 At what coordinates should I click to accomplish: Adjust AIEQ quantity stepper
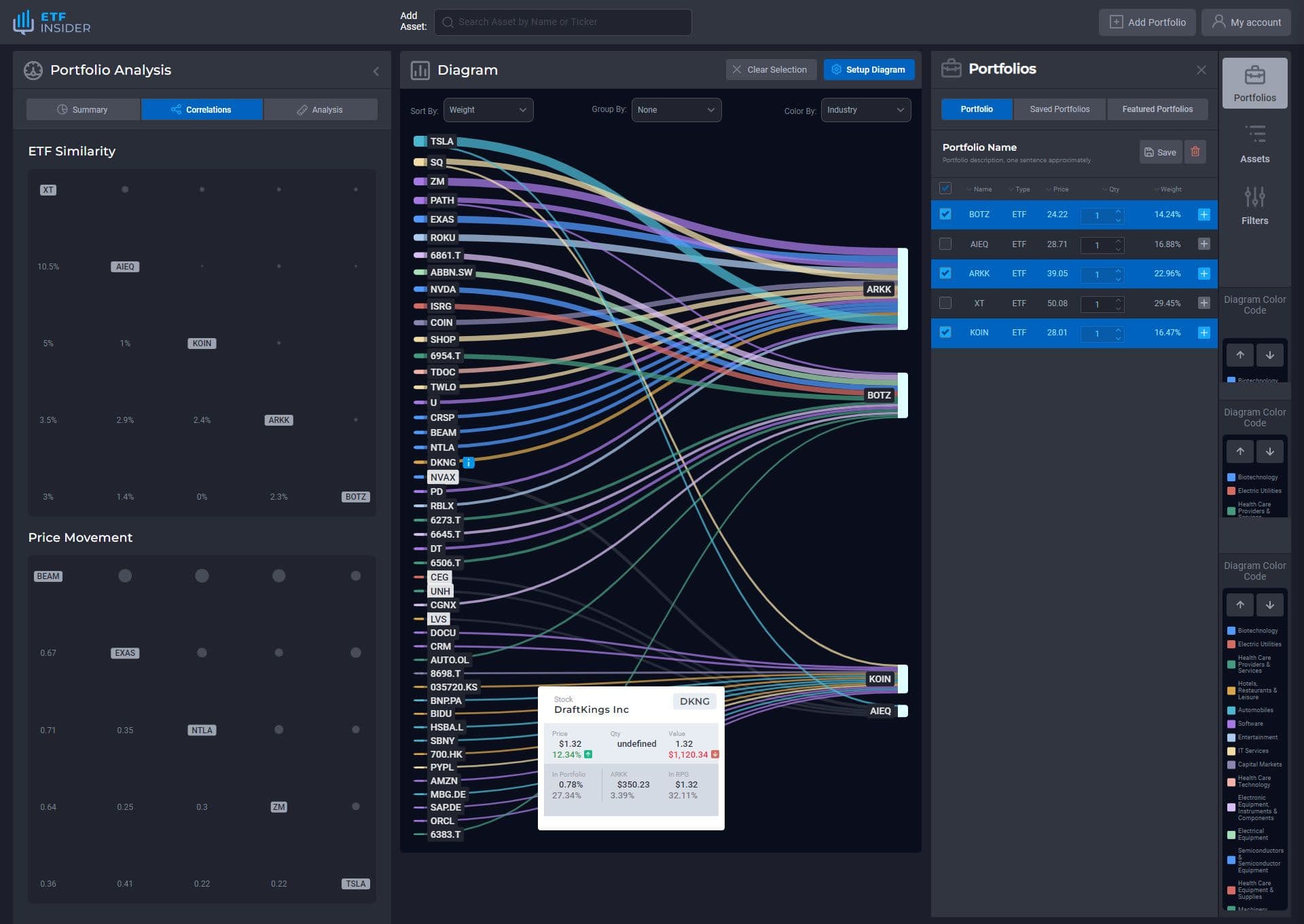[x=1102, y=245]
